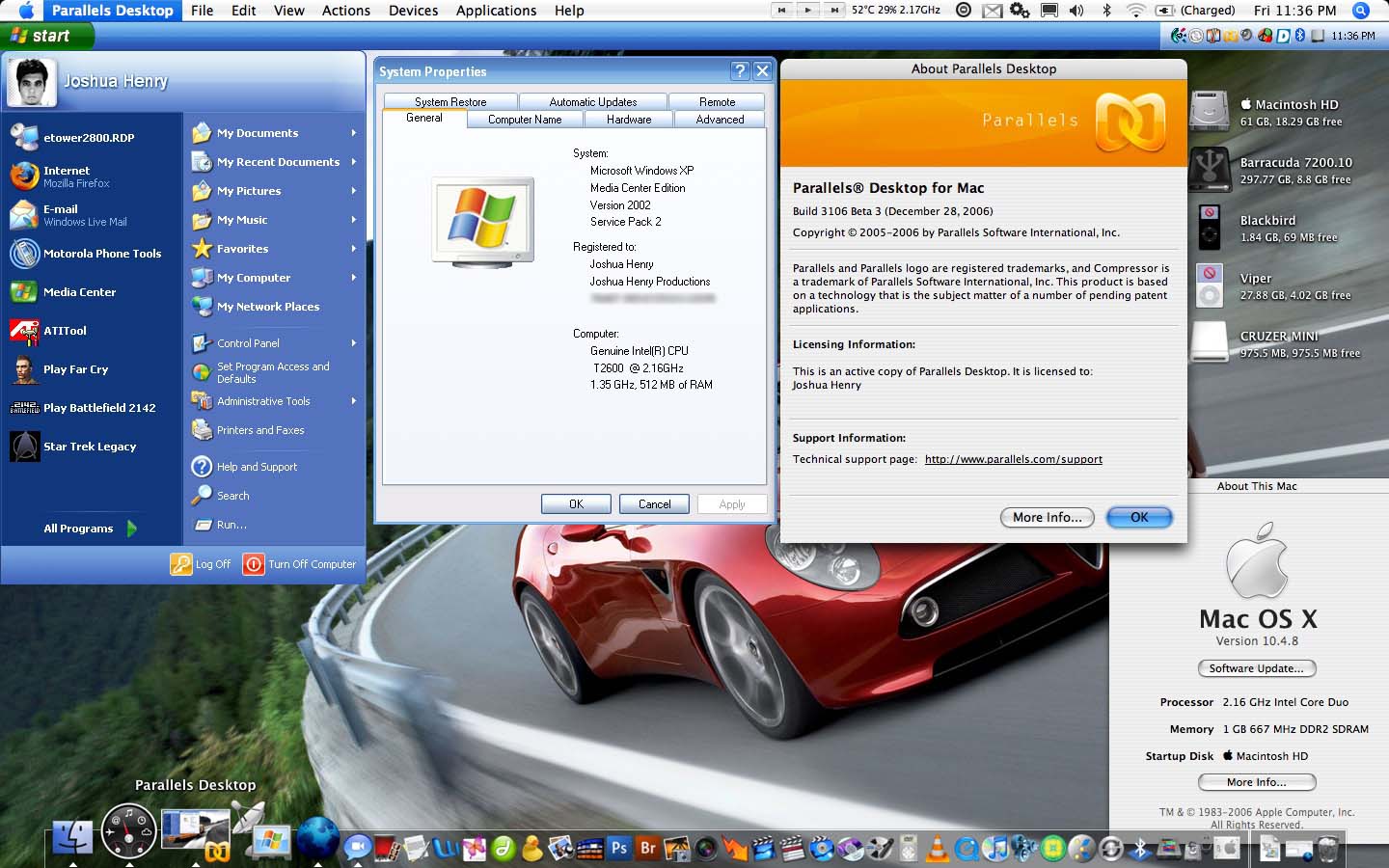Open iChat from the Dock
Viewport: 1389px width, 868px height.
point(358,848)
